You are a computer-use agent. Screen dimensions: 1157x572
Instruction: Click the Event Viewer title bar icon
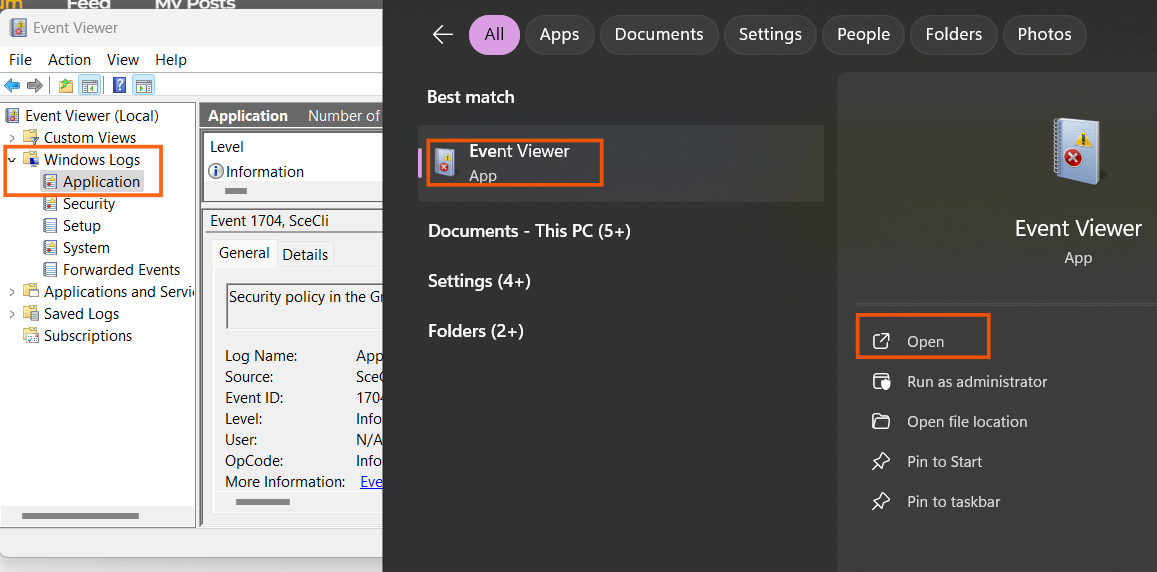pos(18,28)
